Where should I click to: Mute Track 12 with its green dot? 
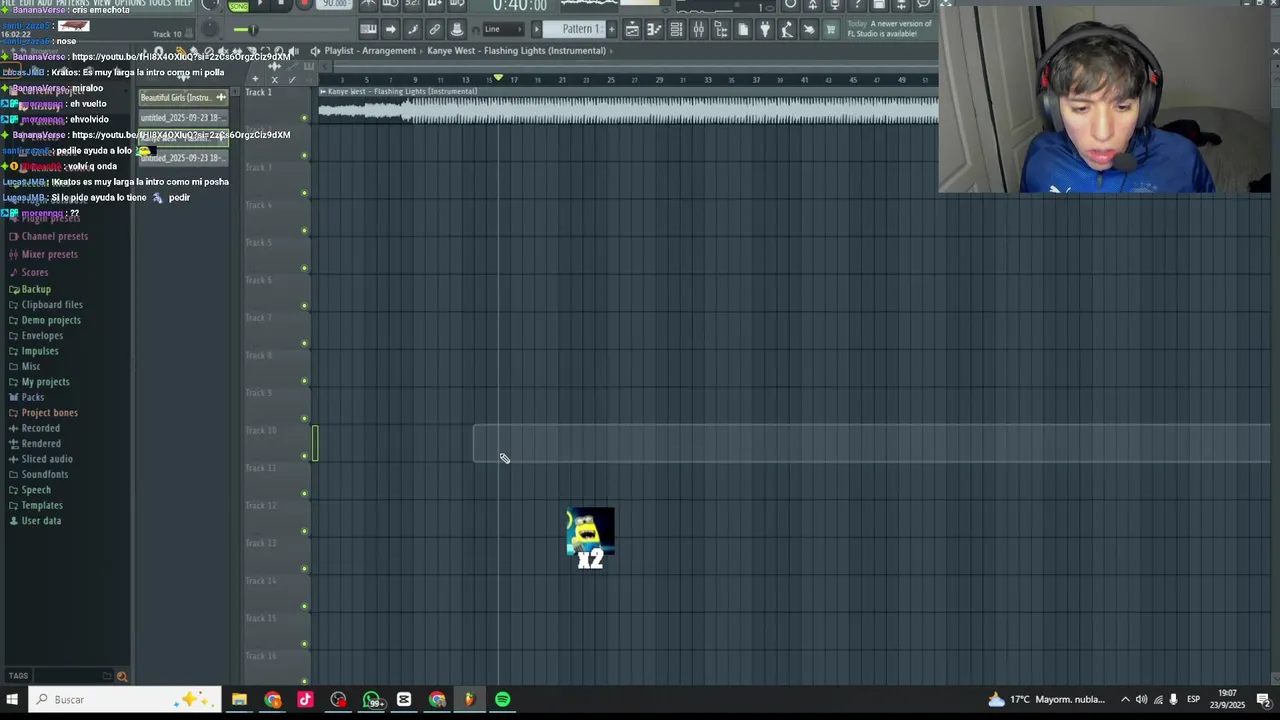point(305,532)
